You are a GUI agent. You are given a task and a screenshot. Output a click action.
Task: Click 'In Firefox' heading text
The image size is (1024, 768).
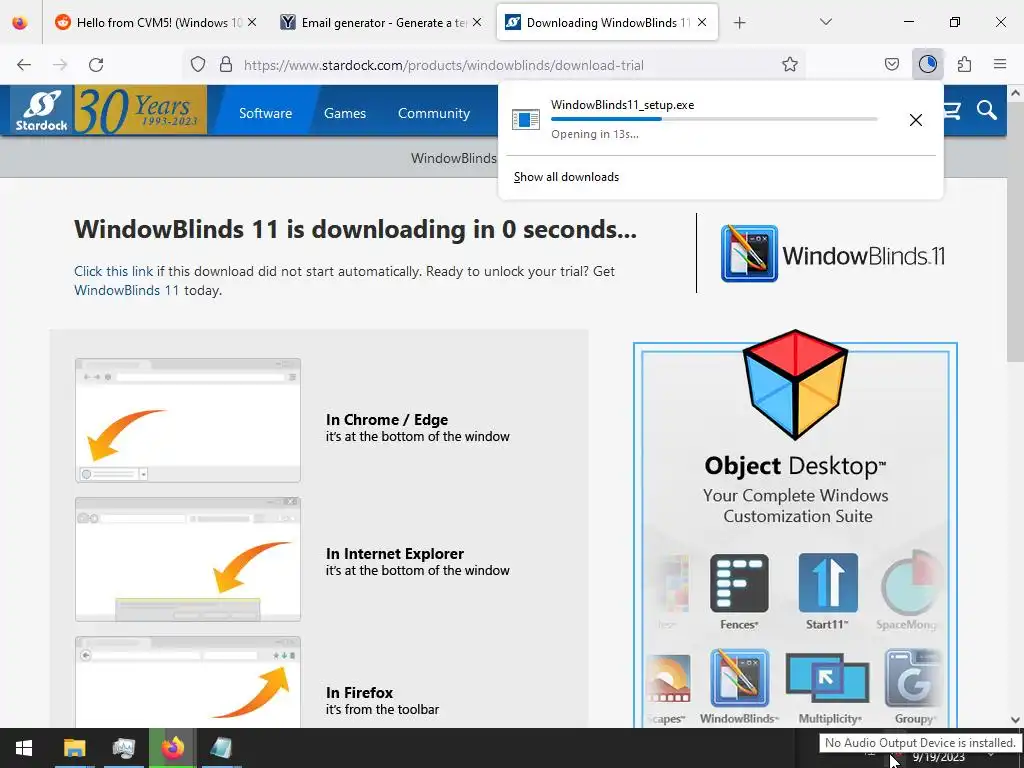pyautogui.click(x=360, y=692)
